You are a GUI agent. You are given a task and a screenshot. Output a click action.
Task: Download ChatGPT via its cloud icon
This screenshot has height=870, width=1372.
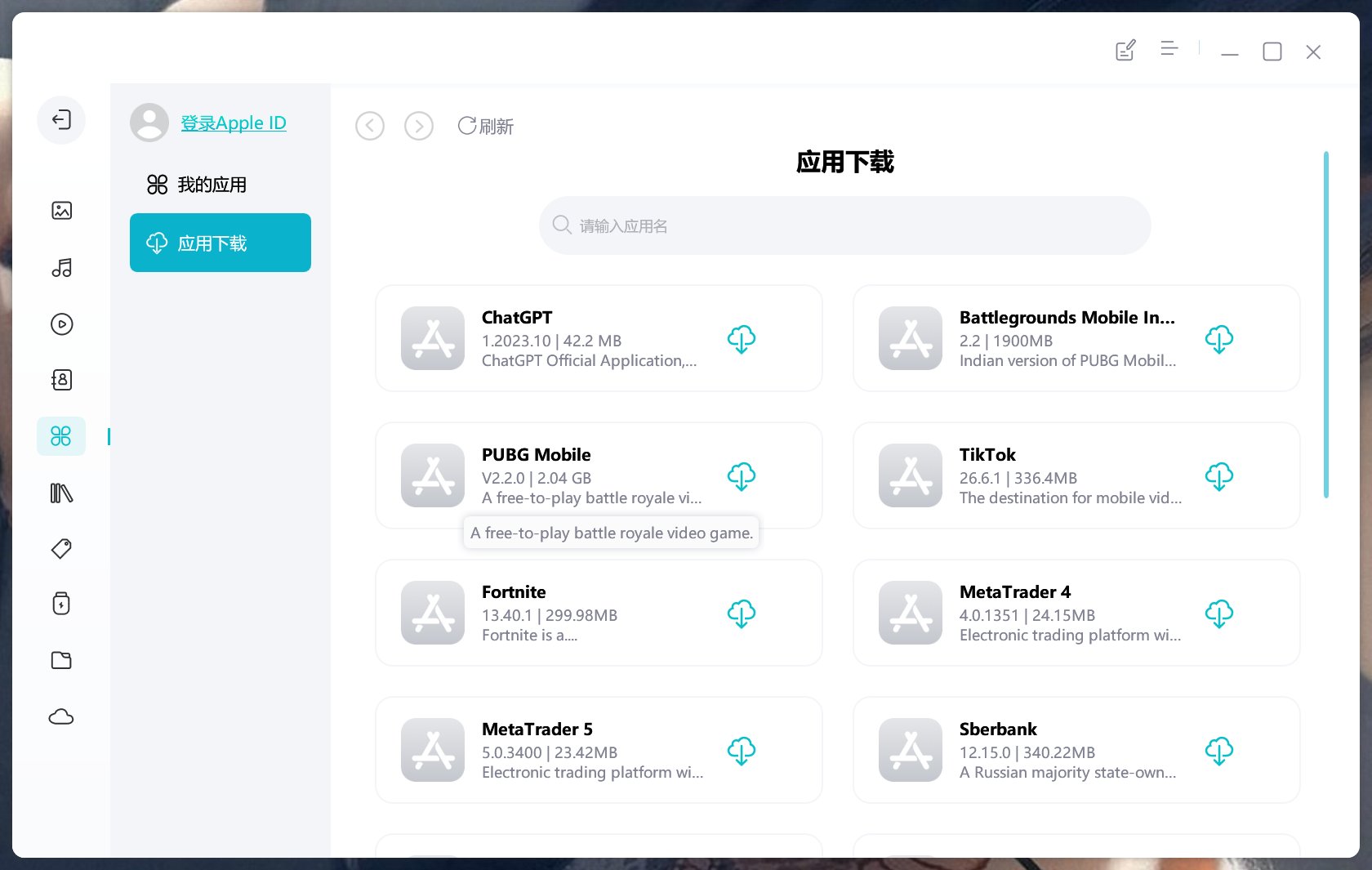coord(742,339)
